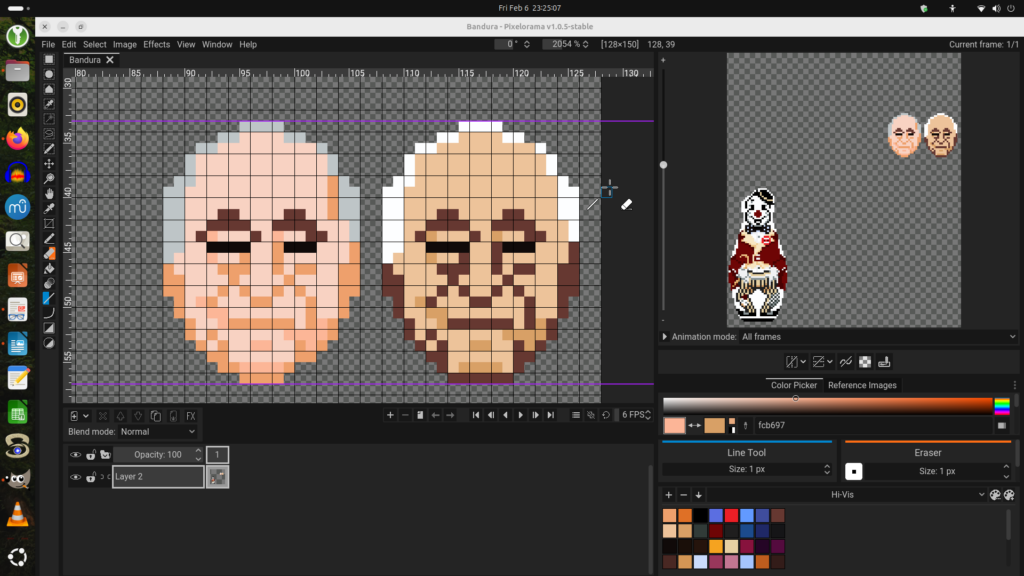Open the Blend mode Normal dropdown
The width and height of the screenshot is (1024, 576).
158,432
